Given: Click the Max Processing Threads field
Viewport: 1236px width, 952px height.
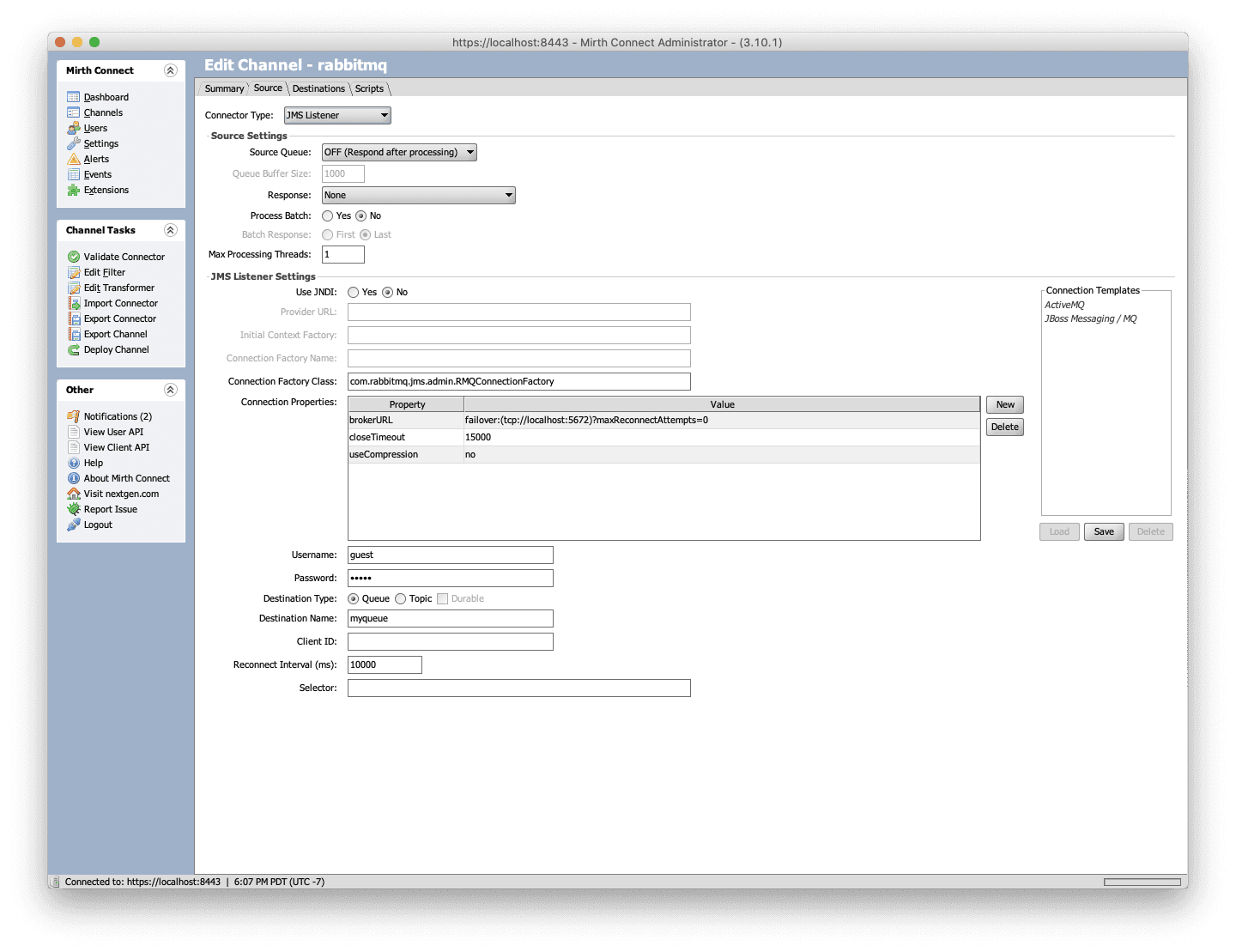Looking at the screenshot, I should click(x=343, y=254).
